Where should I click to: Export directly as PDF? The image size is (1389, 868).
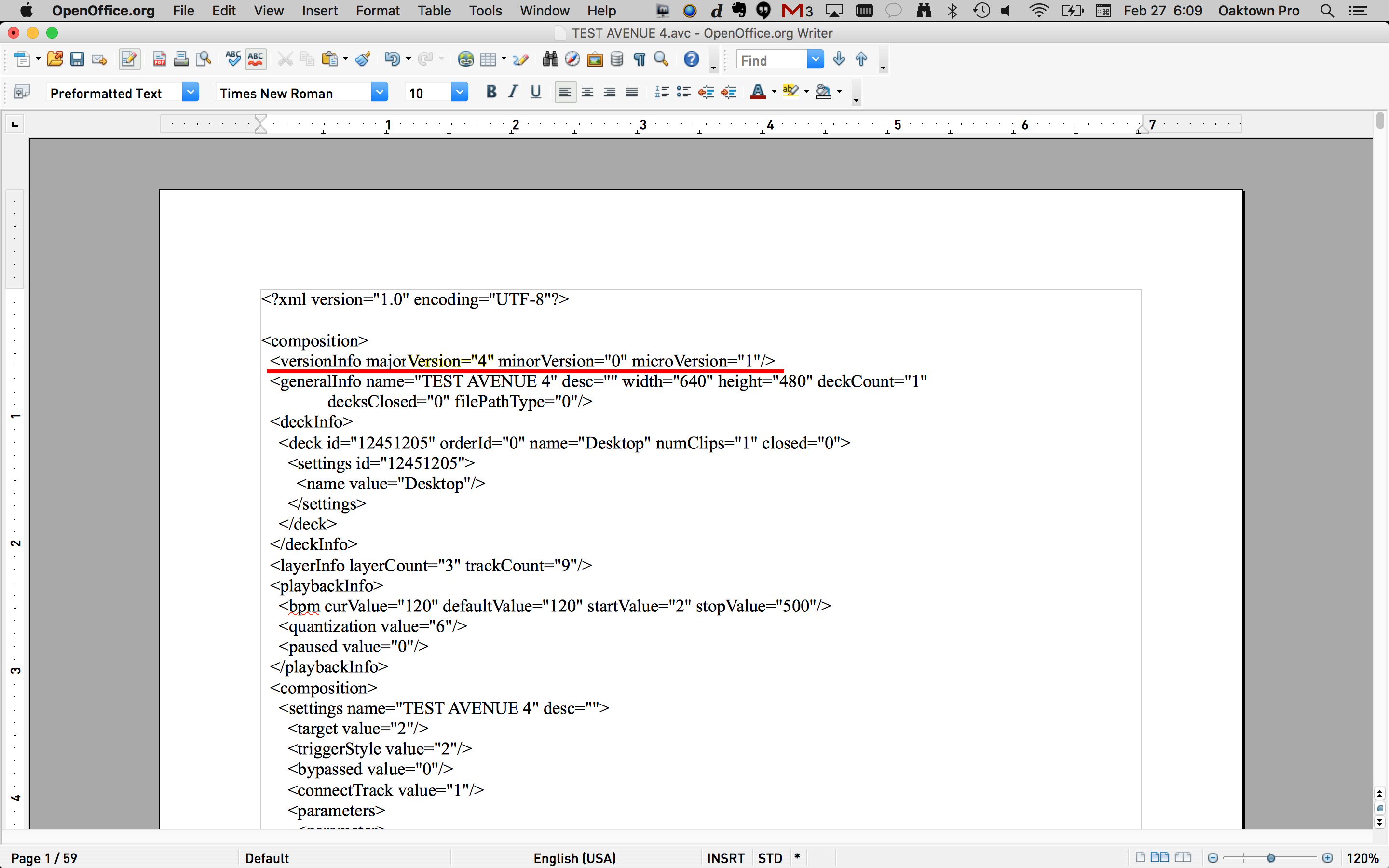pyautogui.click(x=160, y=59)
